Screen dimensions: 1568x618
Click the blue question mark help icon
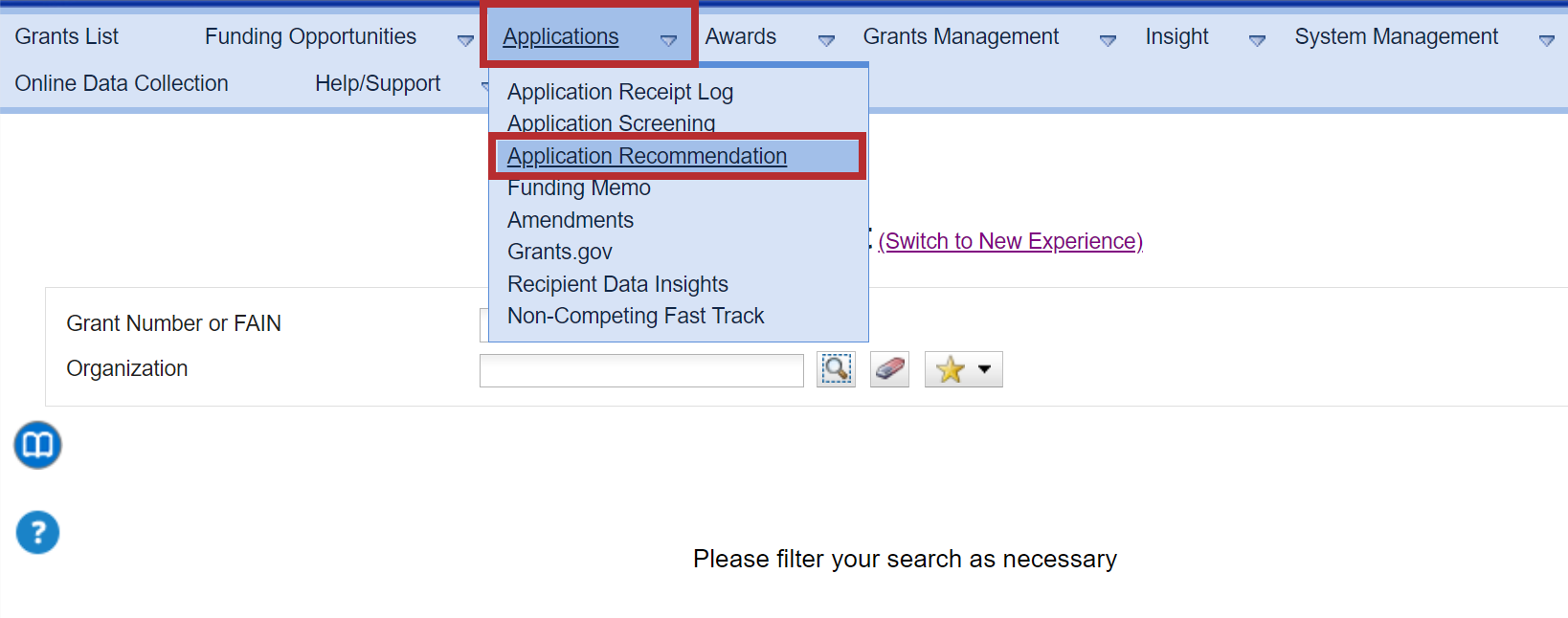point(37,533)
